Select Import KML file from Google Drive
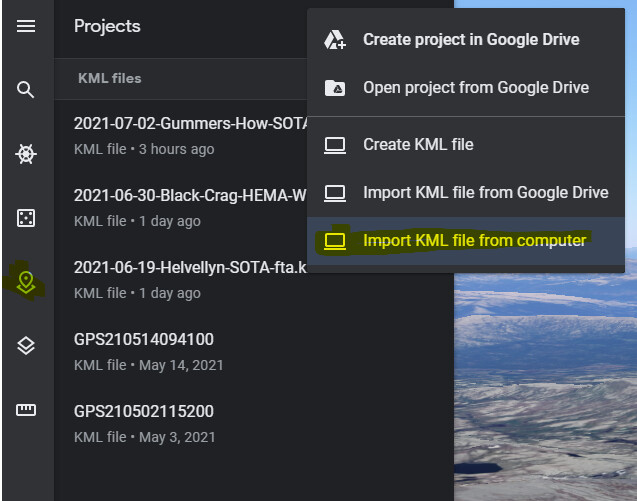This screenshot has width=637, height=501. click(x=485, y=193)
